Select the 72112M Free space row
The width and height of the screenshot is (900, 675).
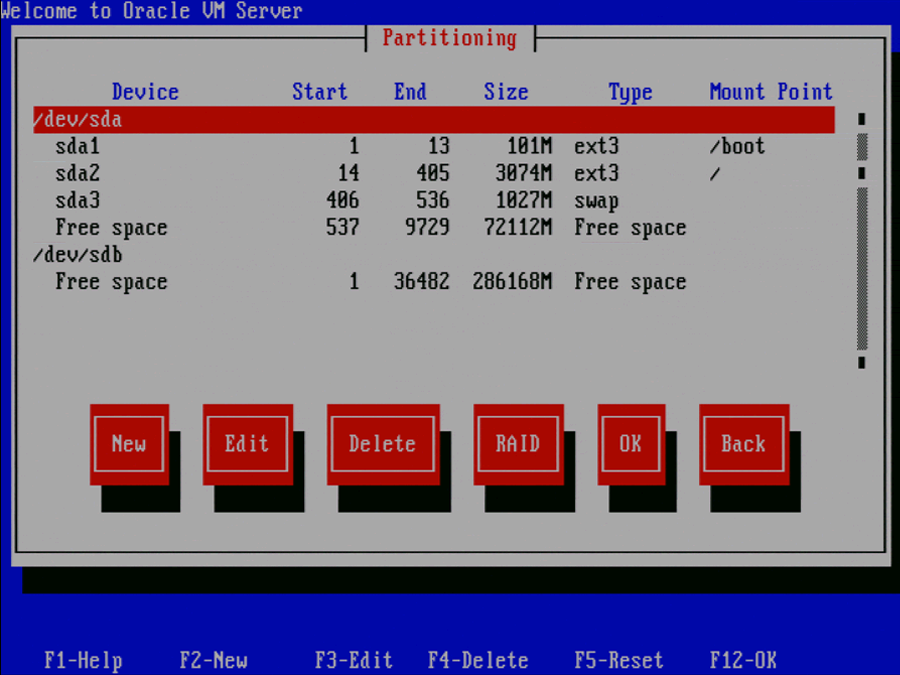pyautogui.click(x=434, y=227)
